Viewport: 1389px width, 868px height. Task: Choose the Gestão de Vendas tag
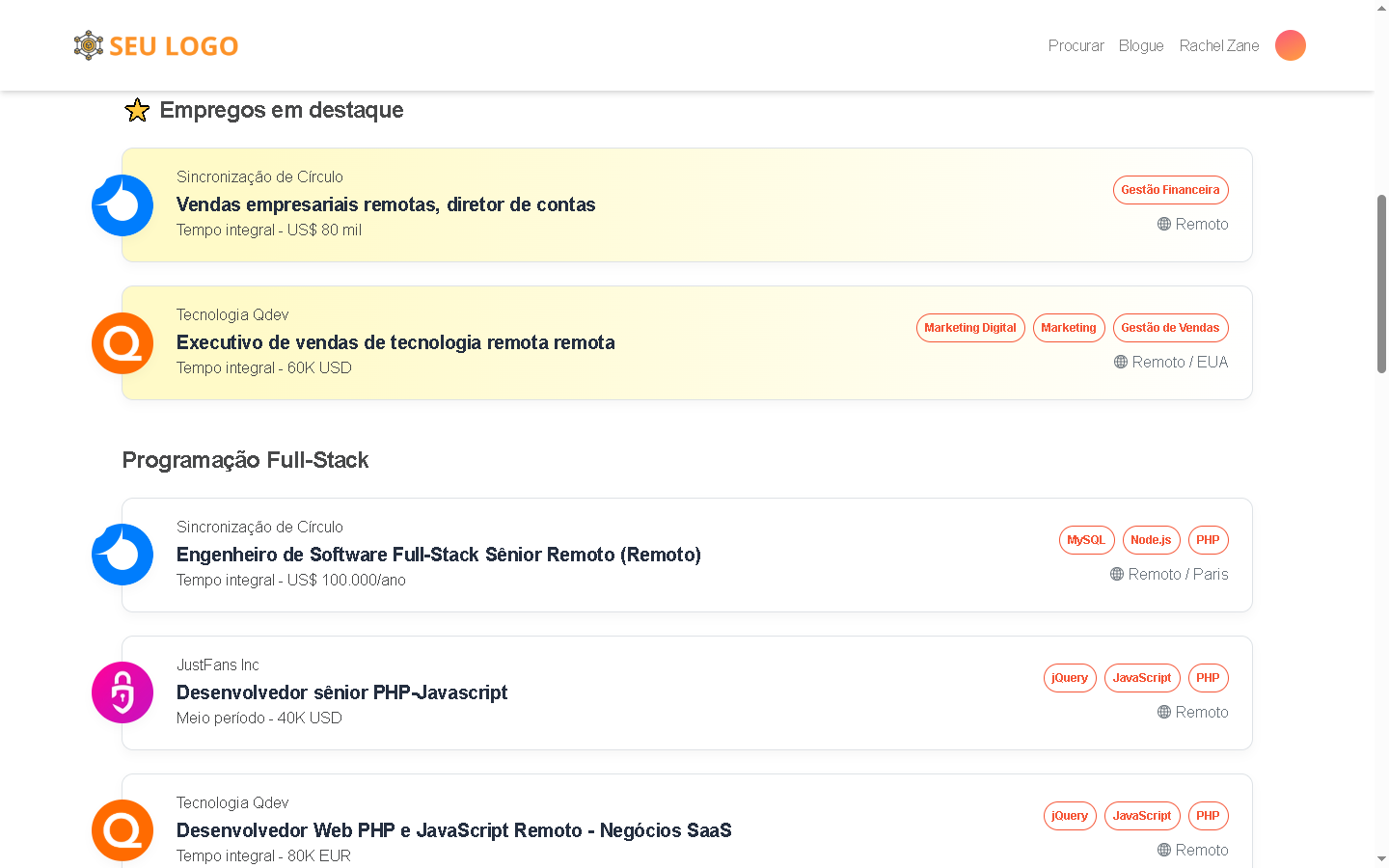click(1170, 328)
